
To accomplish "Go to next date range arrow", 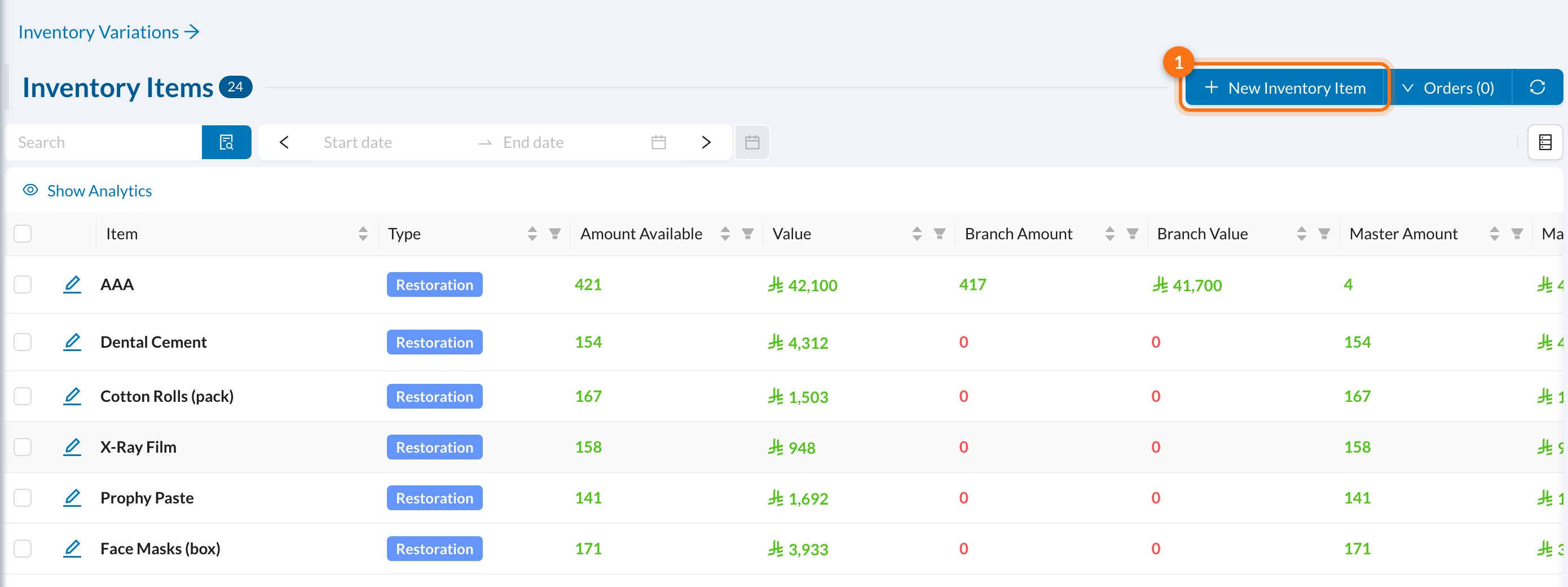I will pos(706,142).
